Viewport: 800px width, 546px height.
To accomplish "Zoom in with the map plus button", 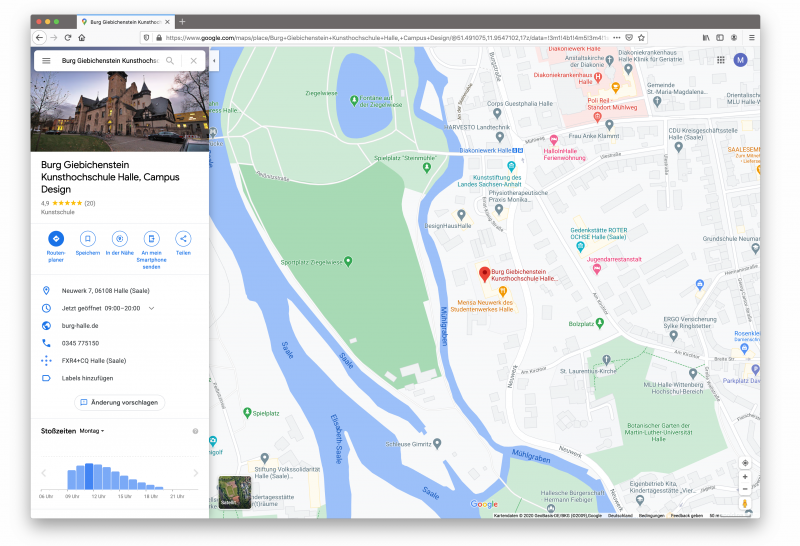I will tap(745, 477).
